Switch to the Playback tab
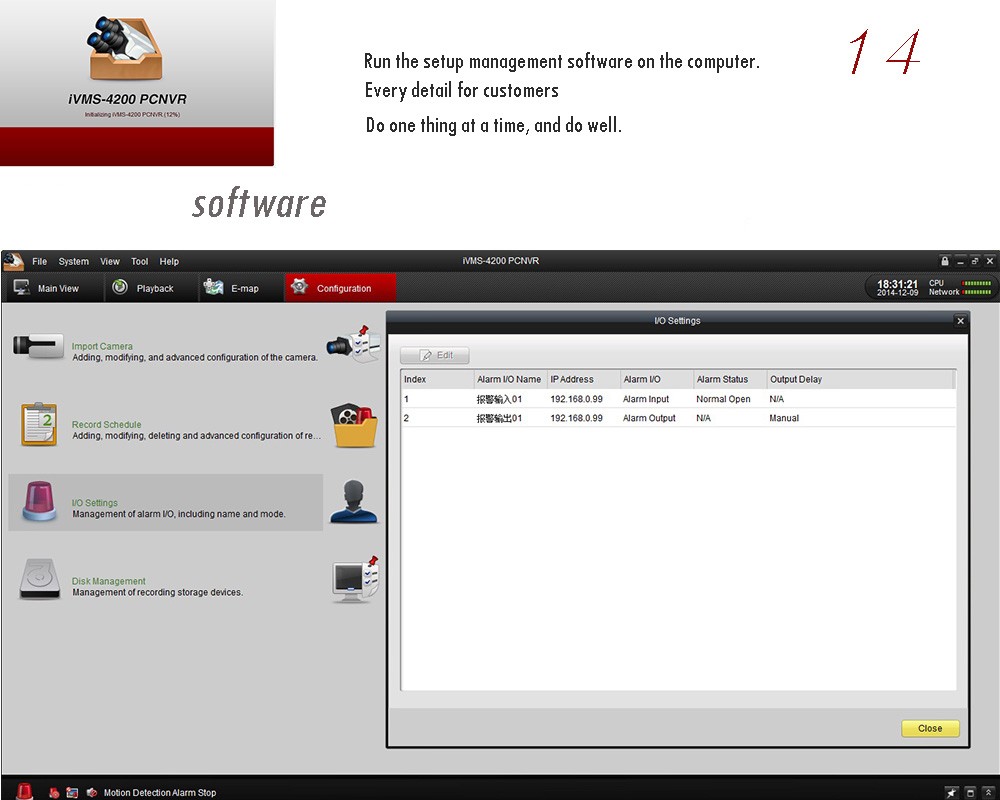The width and height of the screenshot is (1000, 800). point(143,288)
